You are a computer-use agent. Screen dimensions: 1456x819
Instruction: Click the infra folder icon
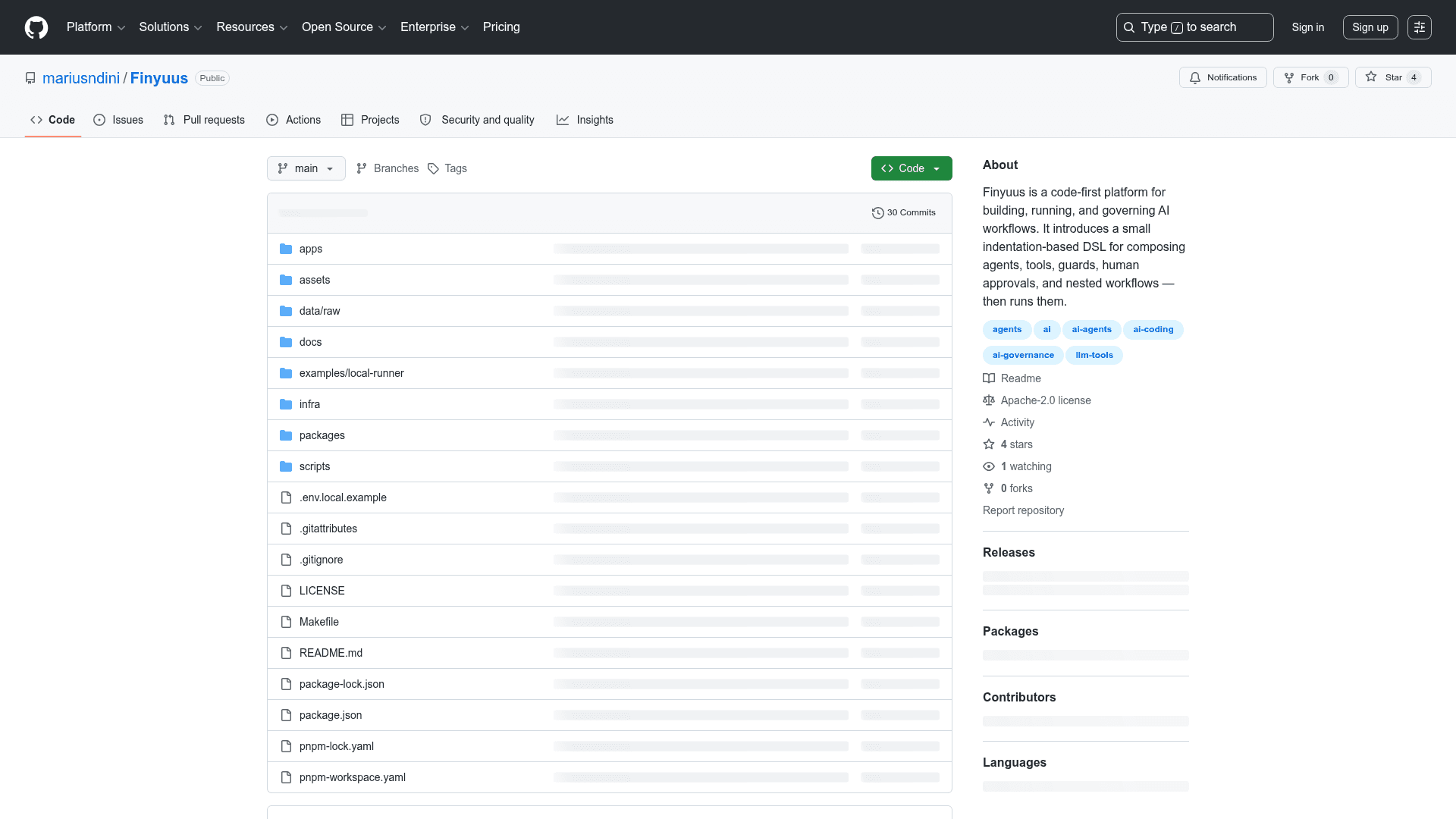tap(286, 404)
